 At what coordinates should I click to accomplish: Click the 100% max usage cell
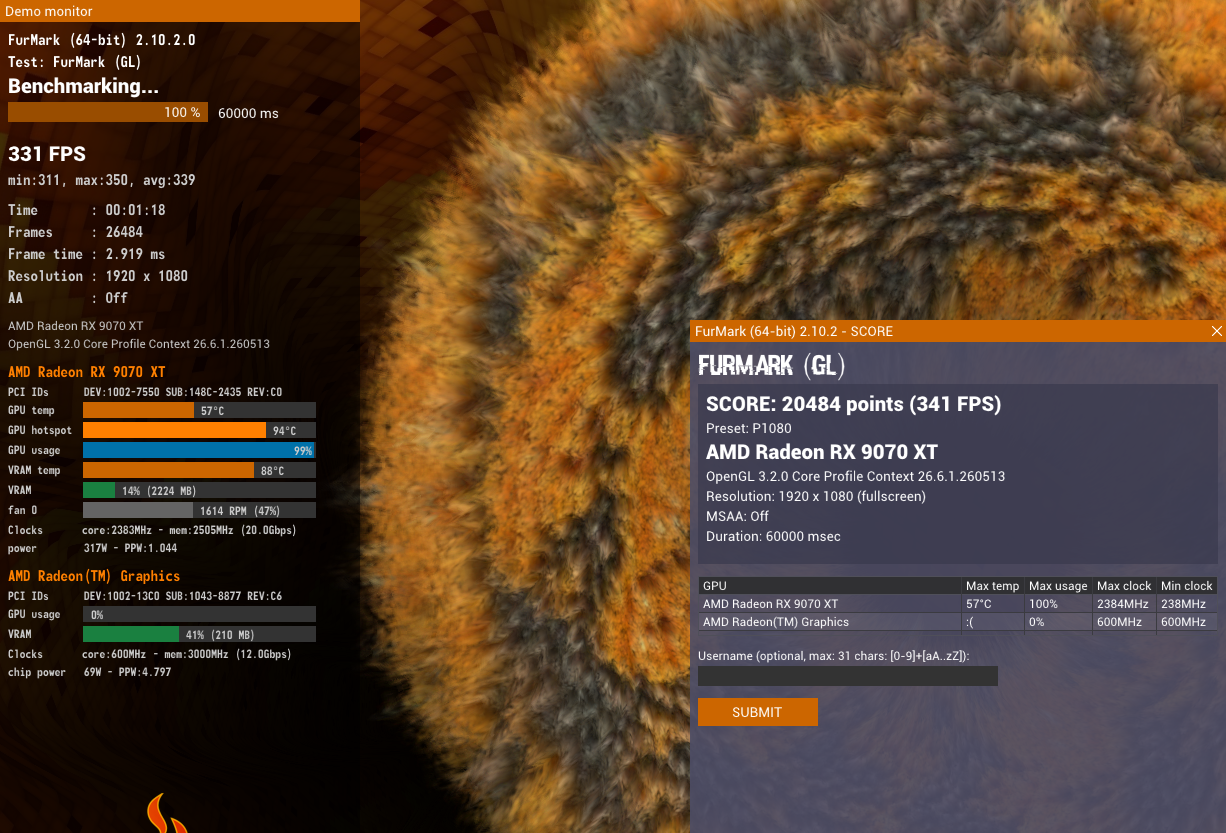pyautogui.click(x=1058, y=604)
